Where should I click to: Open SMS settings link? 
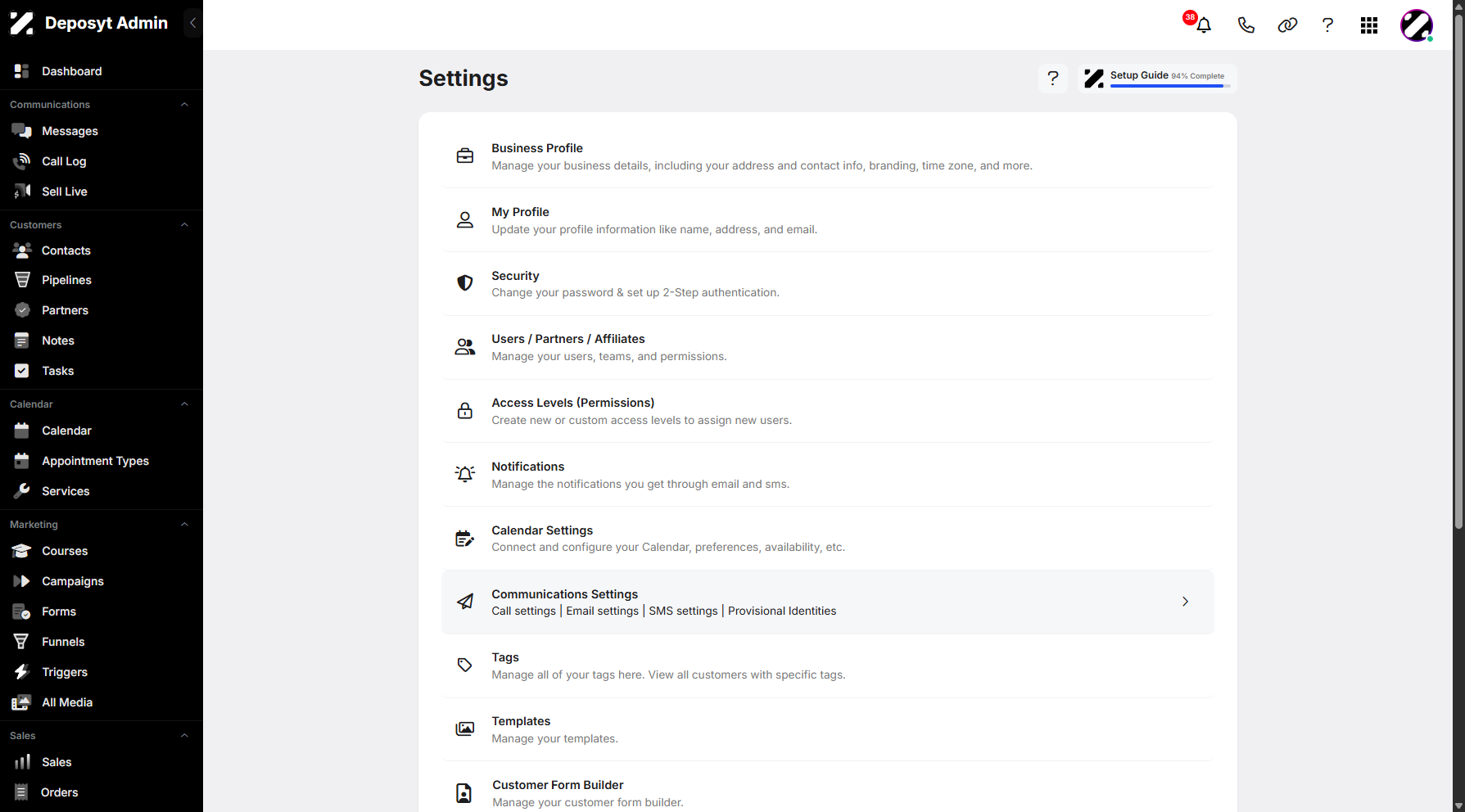click(x=683, y=611)
